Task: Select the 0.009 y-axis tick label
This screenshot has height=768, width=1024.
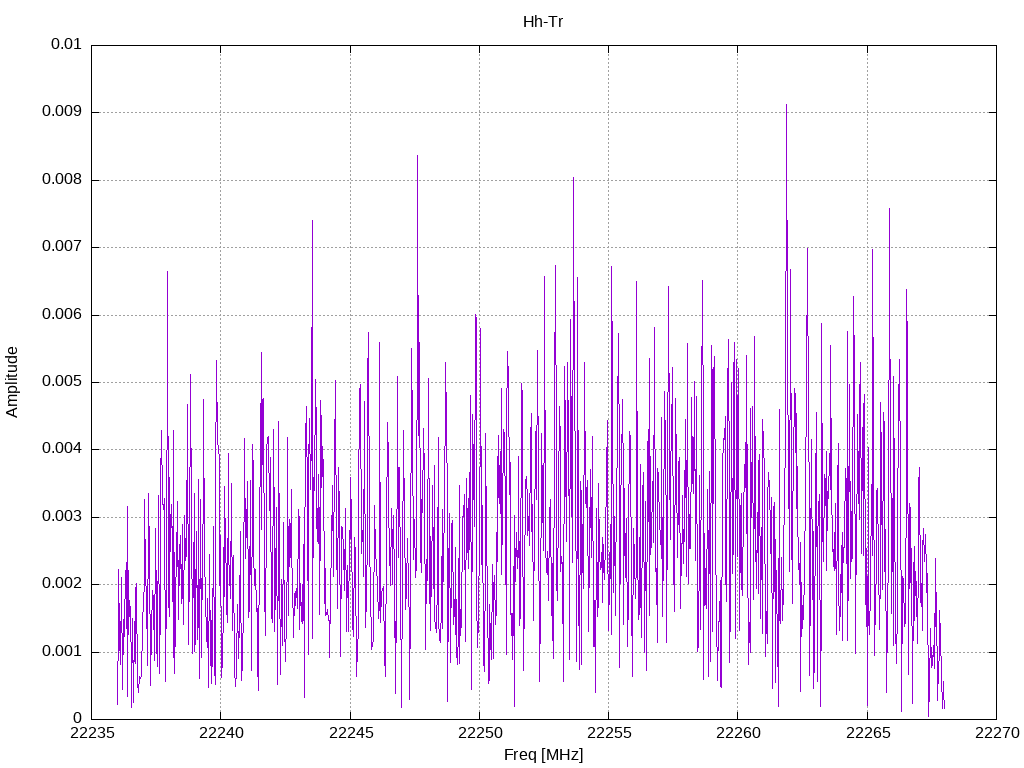Action: (61, 112)
